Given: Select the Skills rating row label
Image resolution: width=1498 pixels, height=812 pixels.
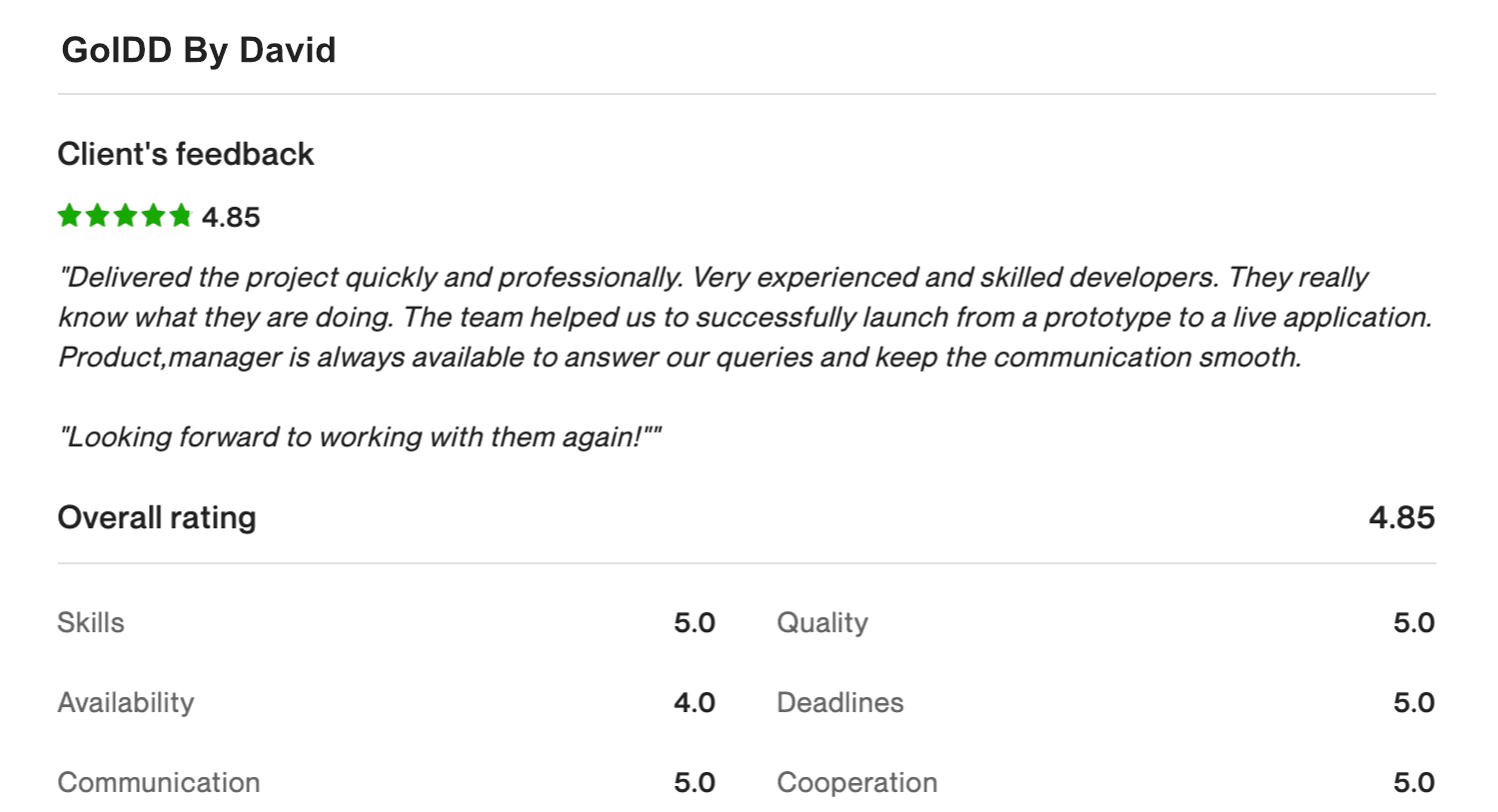Looking at the screenshot, I should point(91,622).
